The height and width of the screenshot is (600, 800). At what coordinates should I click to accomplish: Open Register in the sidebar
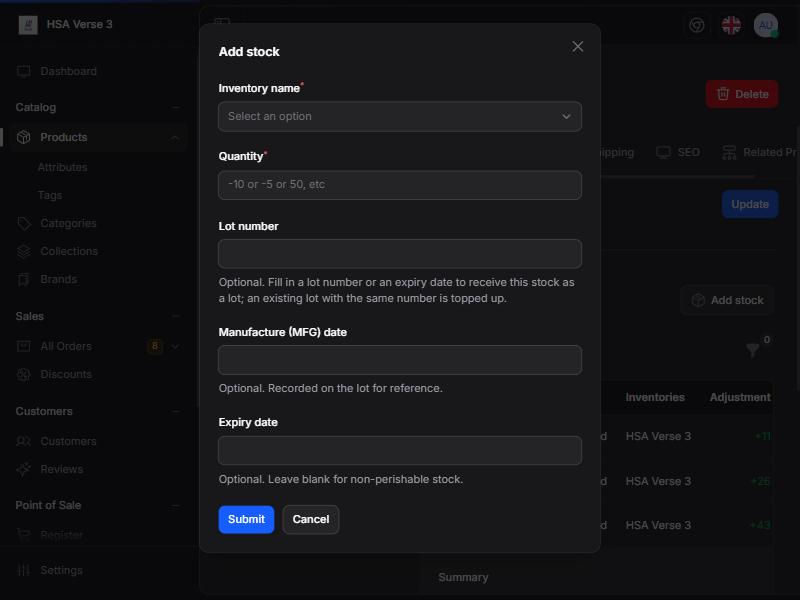click(x=61, y=535)
